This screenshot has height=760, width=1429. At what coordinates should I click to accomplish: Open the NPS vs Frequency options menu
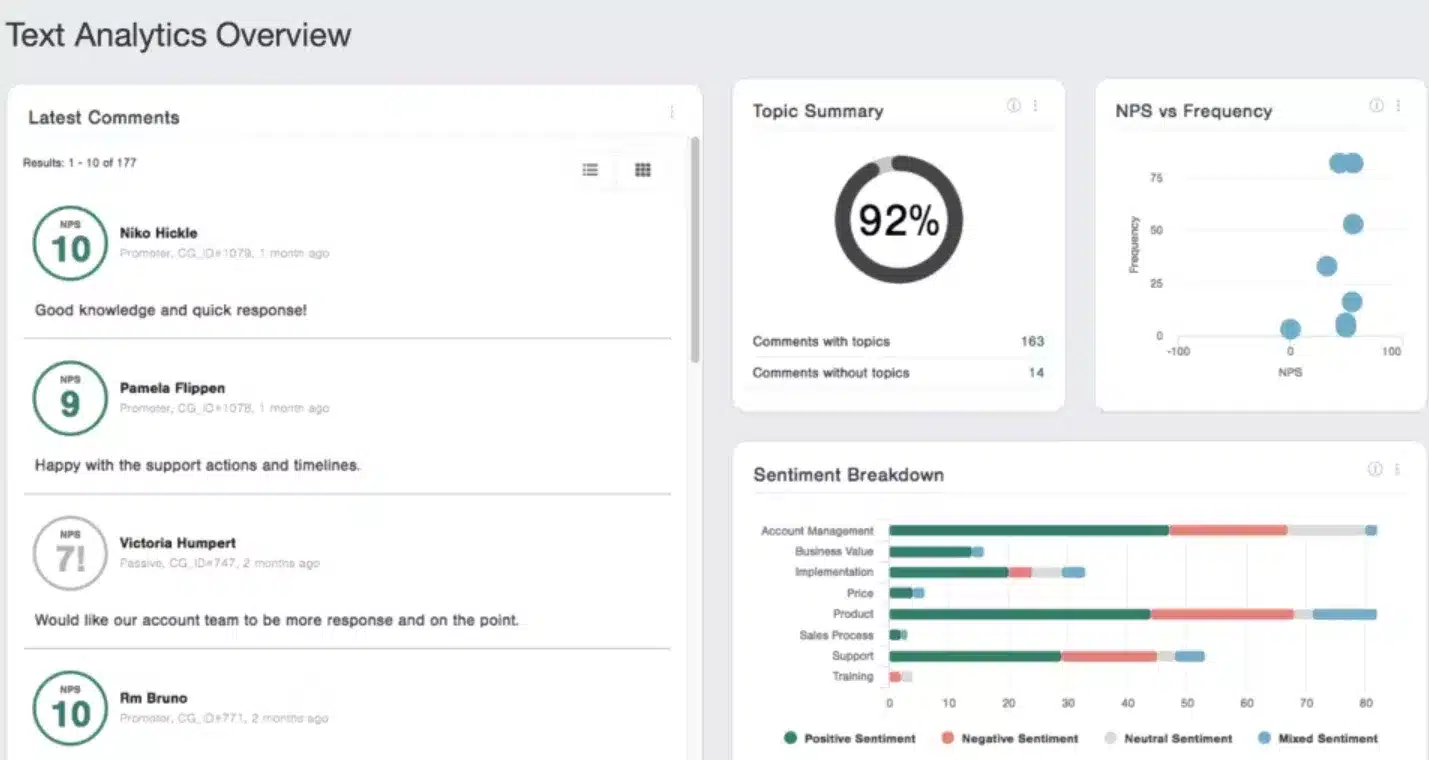coord(1398,105)
